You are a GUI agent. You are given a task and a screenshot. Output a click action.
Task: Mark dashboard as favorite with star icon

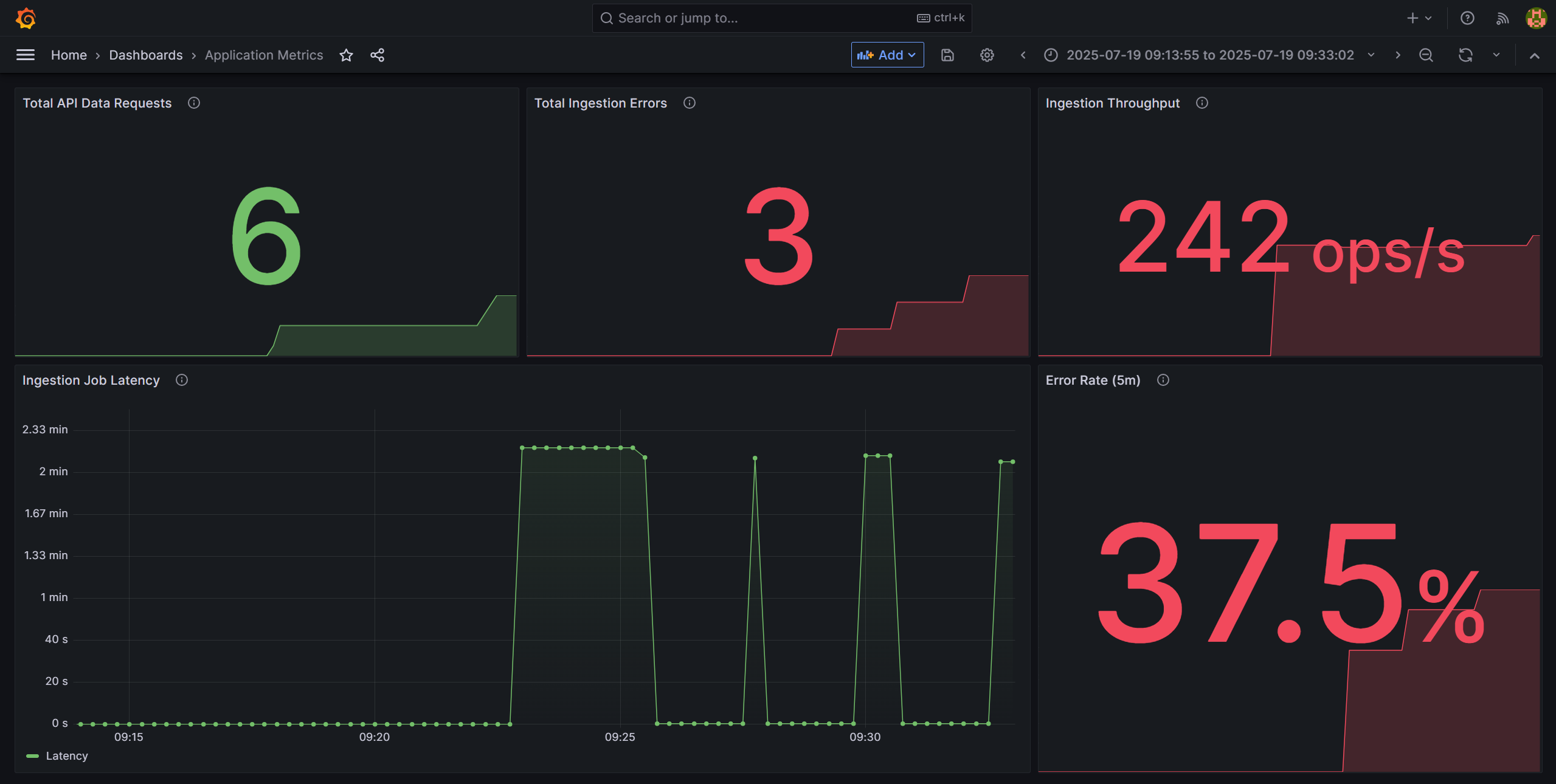point(346,55)
